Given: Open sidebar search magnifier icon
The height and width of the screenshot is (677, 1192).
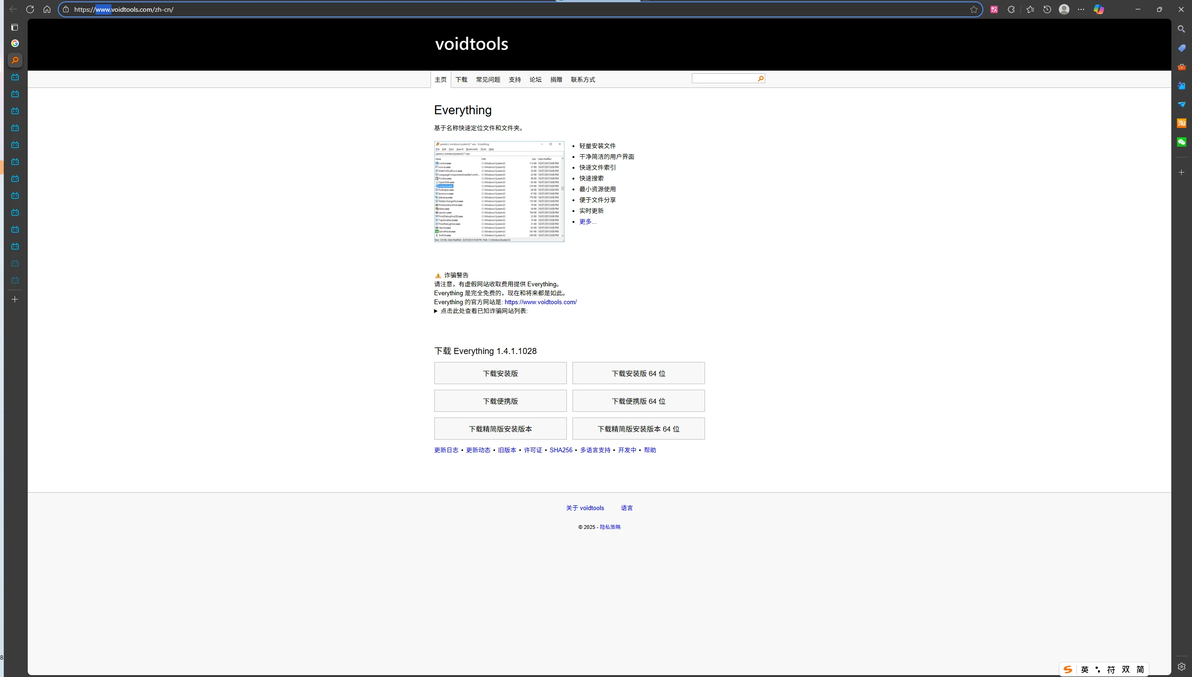Looking at the screenshot, I should [x=1181, y=29].
